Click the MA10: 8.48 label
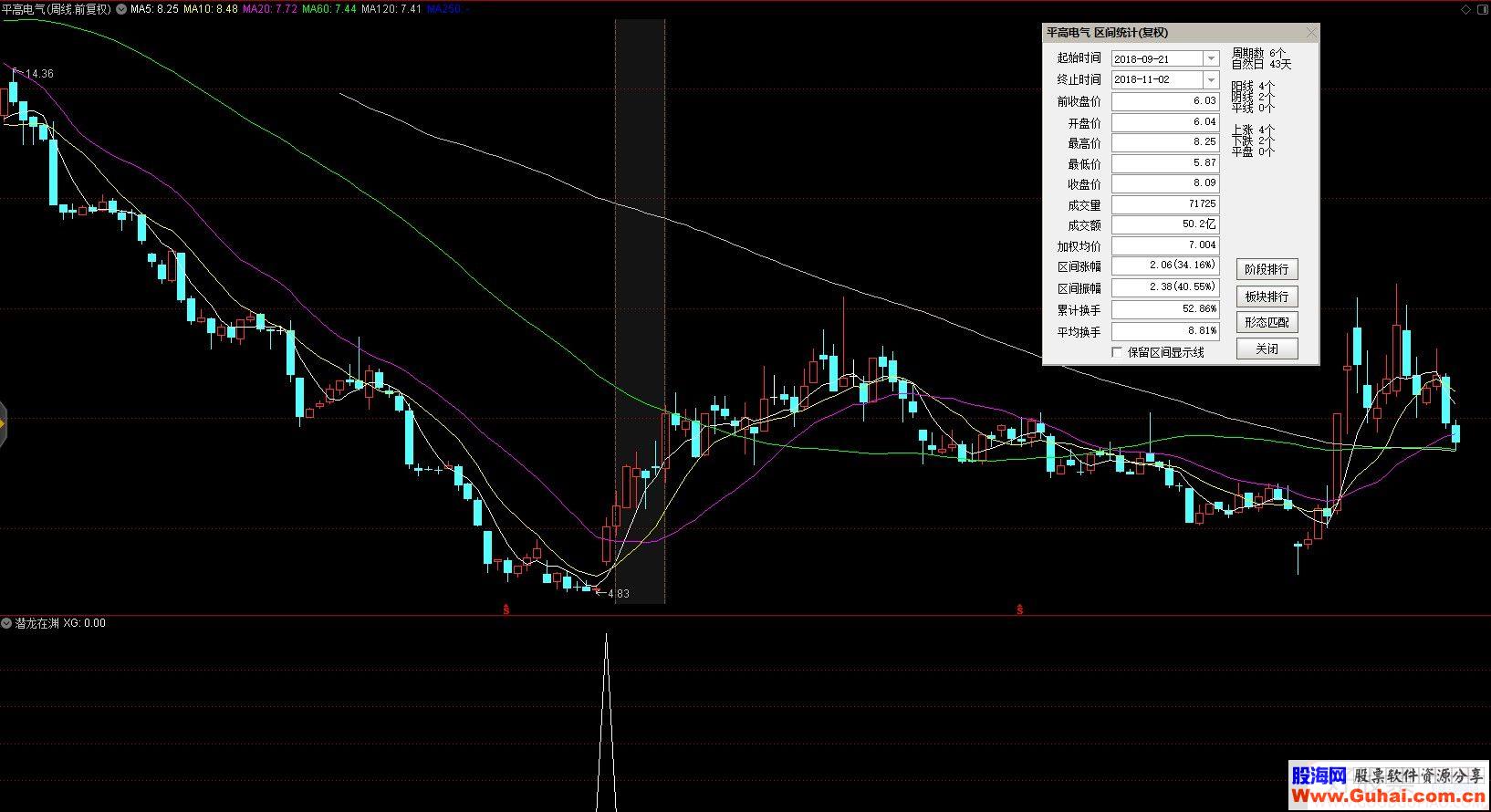The height and width of the screenshot is (812, 1491). (x=211, y=9)
